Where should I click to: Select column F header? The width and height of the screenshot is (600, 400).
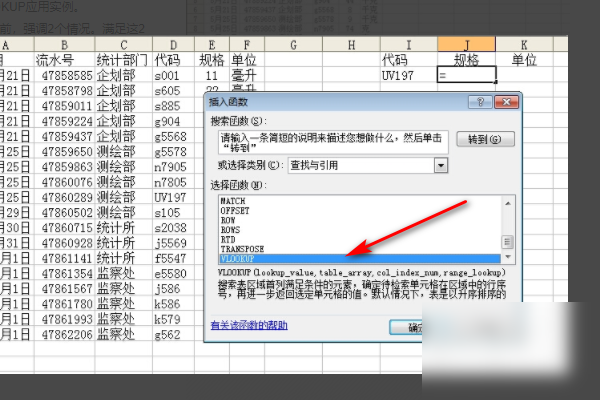[x=247, y=44]
